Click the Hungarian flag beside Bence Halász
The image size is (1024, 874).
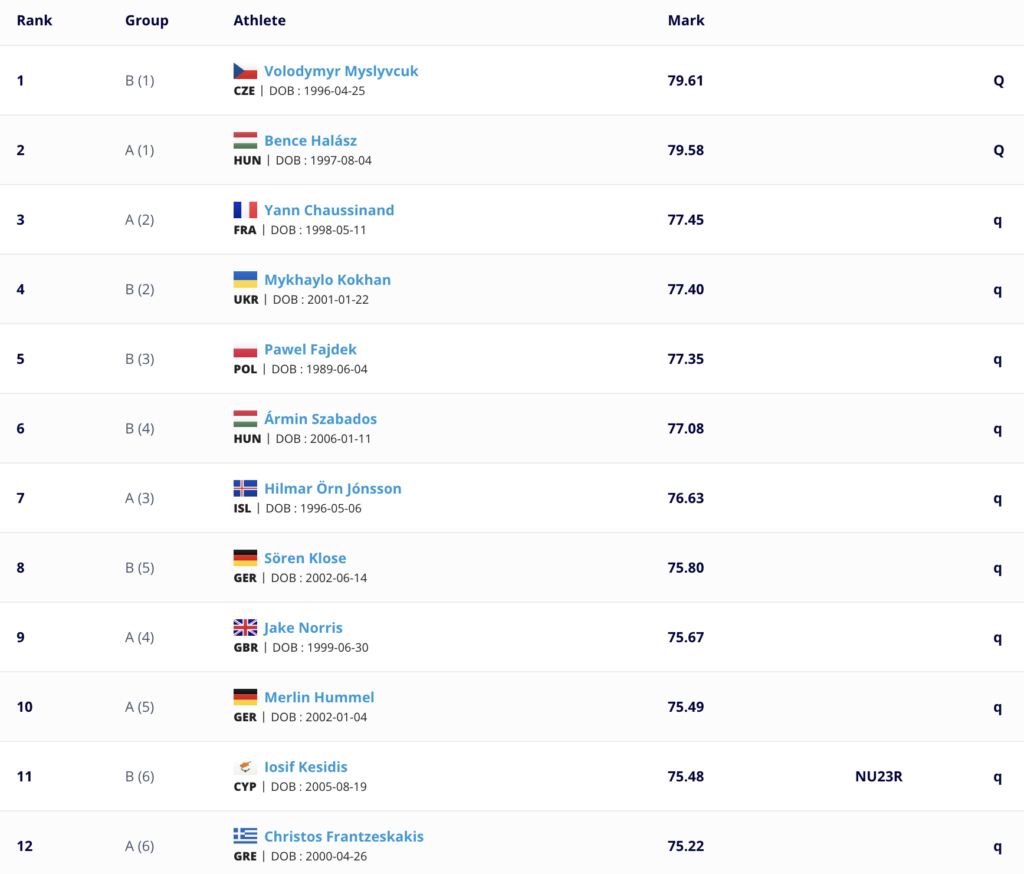(245, 140)
